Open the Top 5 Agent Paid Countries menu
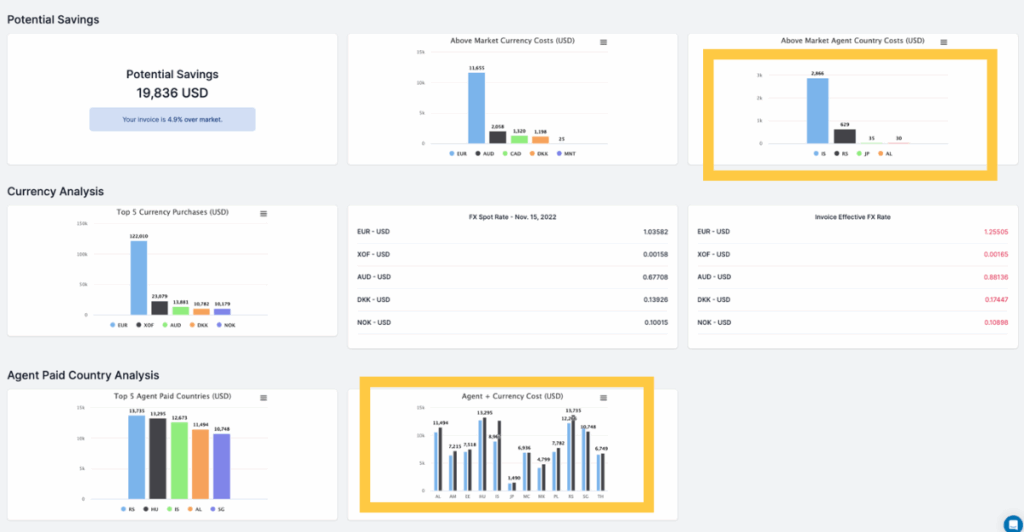This screenshot has width=1024, height=532. 263,398
